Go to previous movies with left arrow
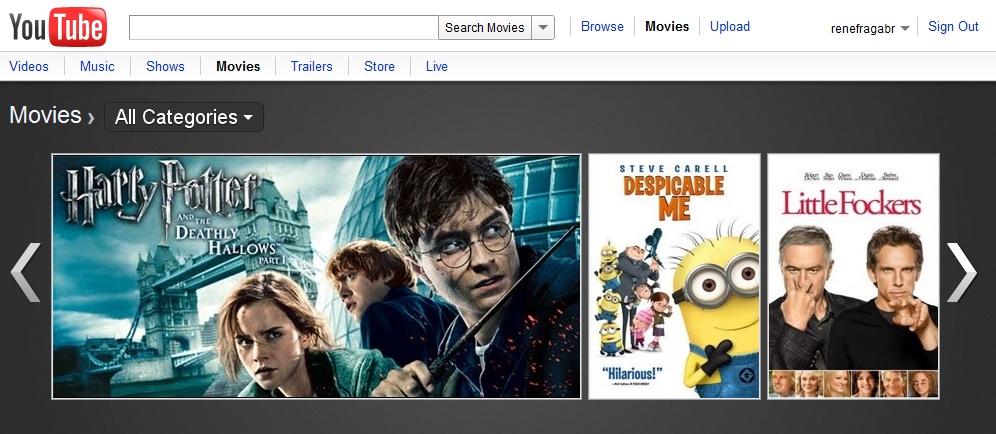The height and width of the screenshot is (434, 996). 25,272
